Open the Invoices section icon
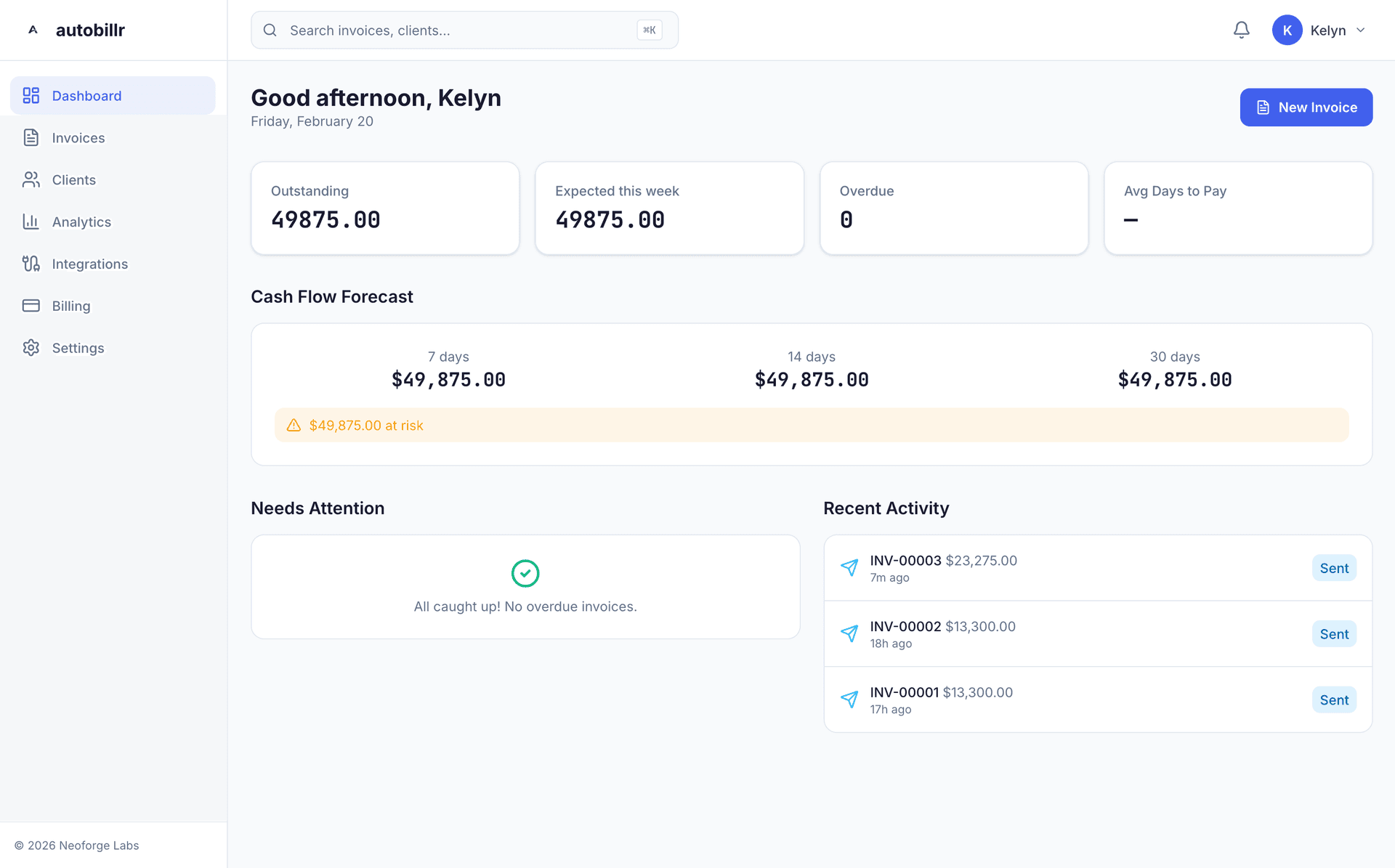The width and height of the screenshot is (1395, 868). click(31, 137)
